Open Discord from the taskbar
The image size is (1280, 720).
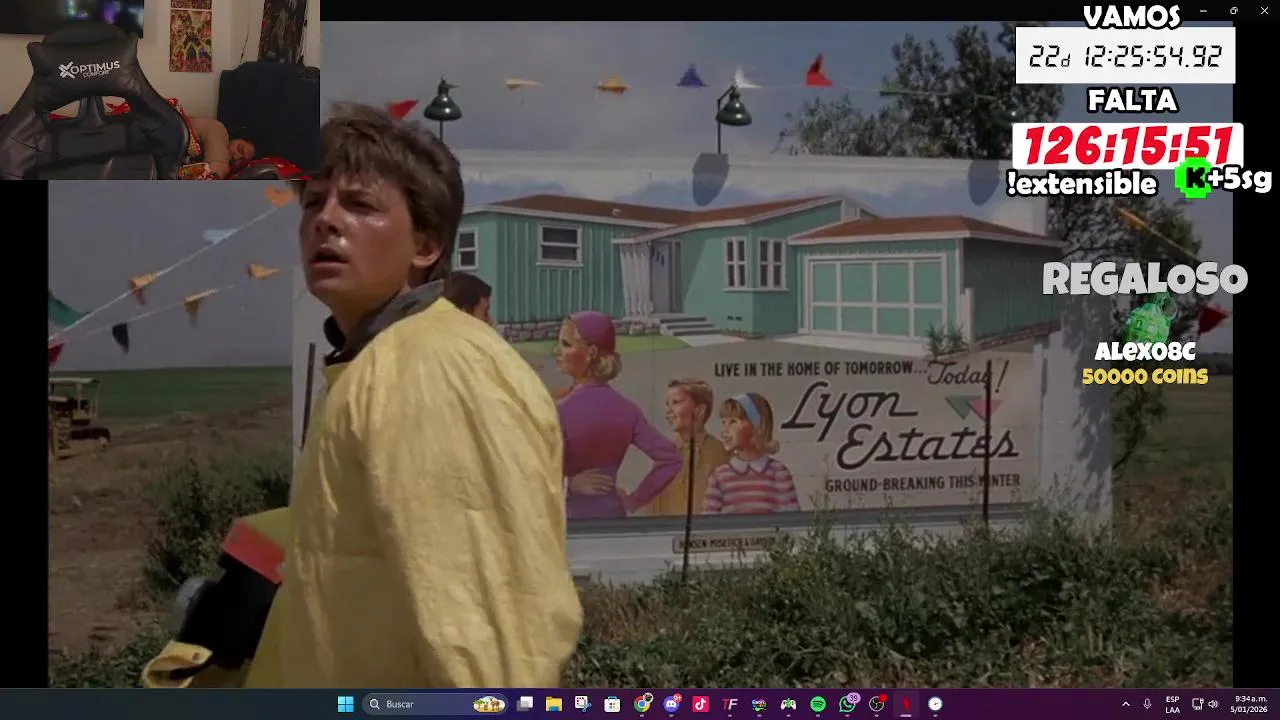671,704
